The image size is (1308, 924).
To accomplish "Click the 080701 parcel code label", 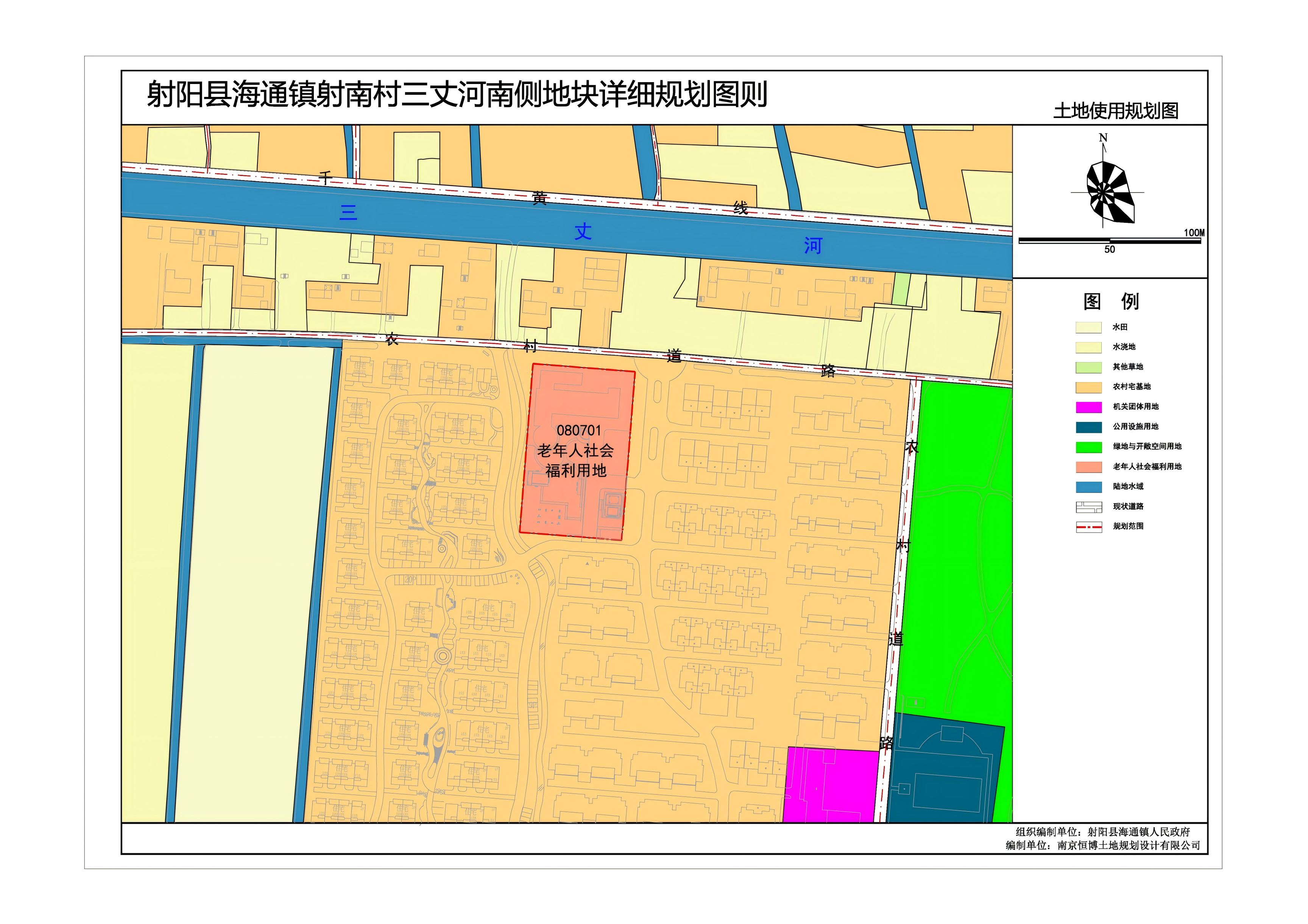I will [x=578, y=431].
